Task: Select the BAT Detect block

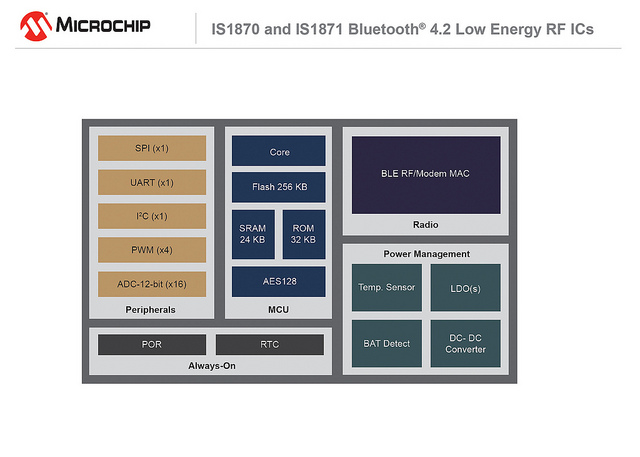Action: (385, 343)
